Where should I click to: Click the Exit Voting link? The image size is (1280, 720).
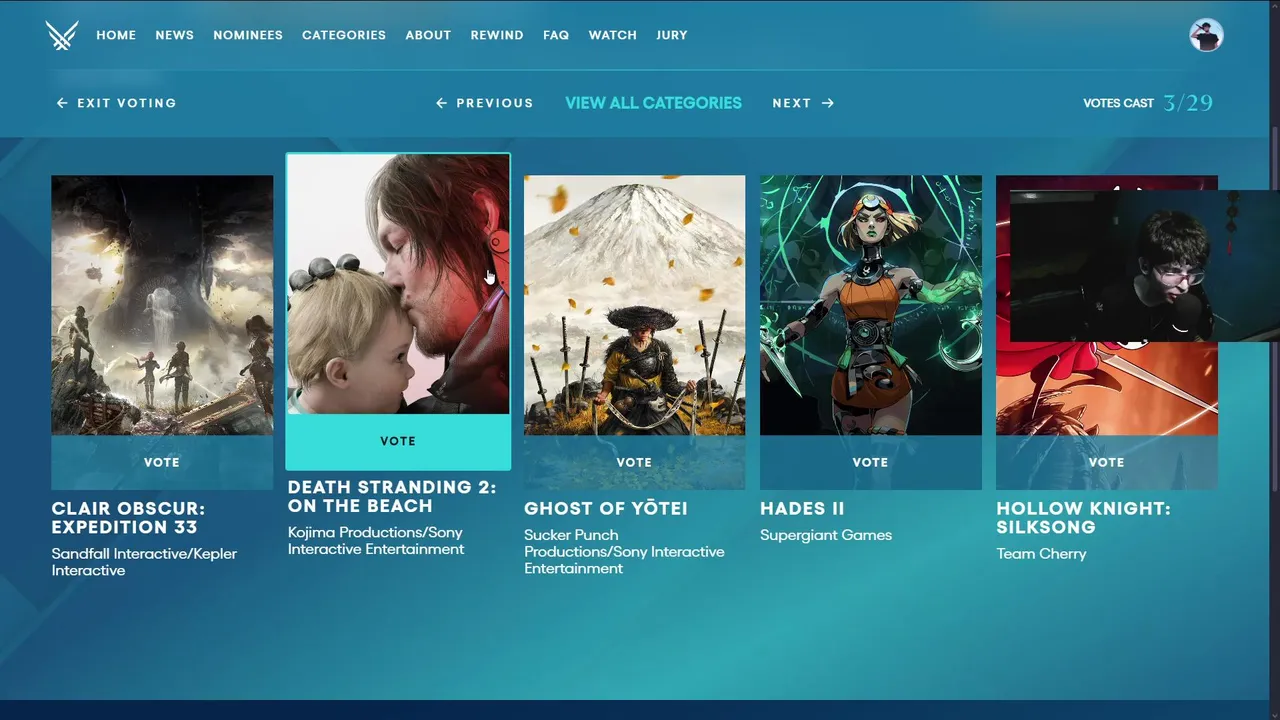coord(116,103)
